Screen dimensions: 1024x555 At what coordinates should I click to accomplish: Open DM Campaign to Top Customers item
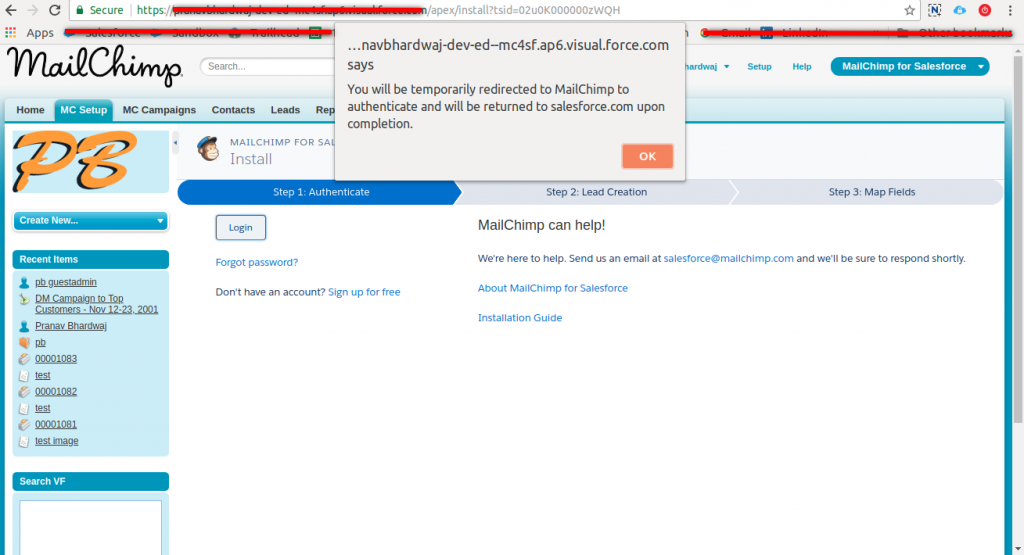(x=97, y=304)
